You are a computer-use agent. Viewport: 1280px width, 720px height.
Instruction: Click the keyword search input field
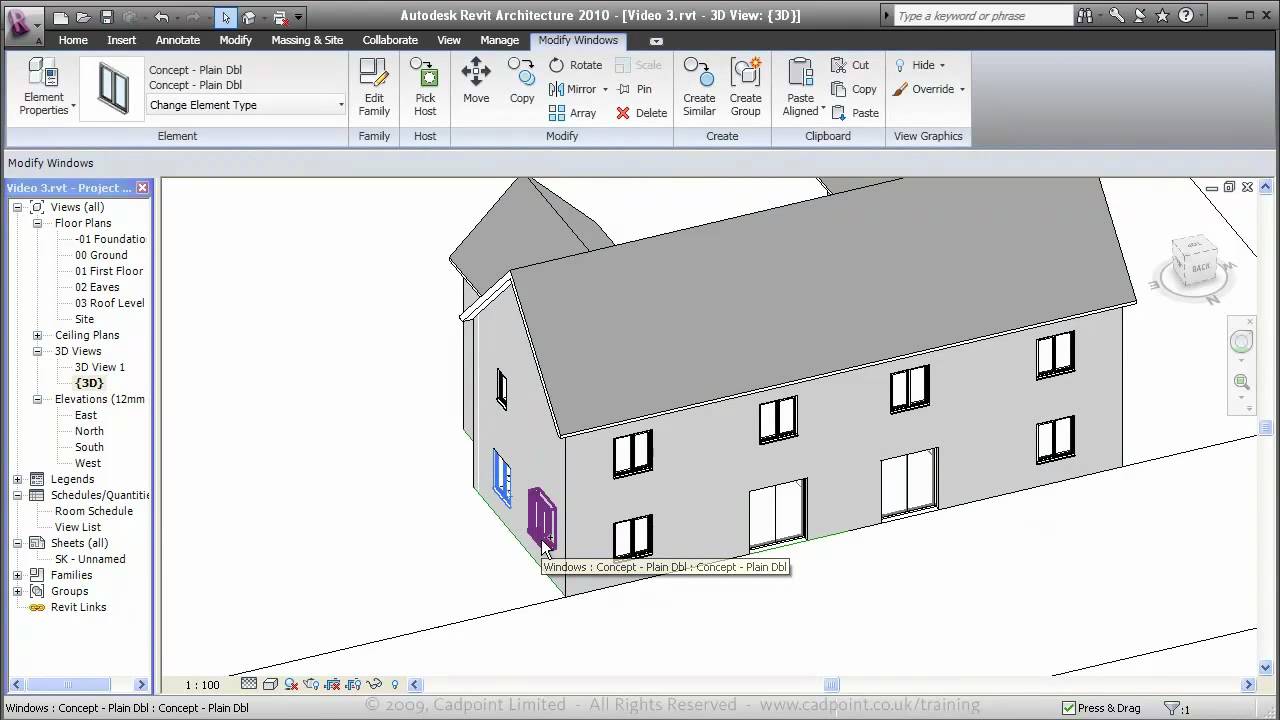tap(982, 16)
